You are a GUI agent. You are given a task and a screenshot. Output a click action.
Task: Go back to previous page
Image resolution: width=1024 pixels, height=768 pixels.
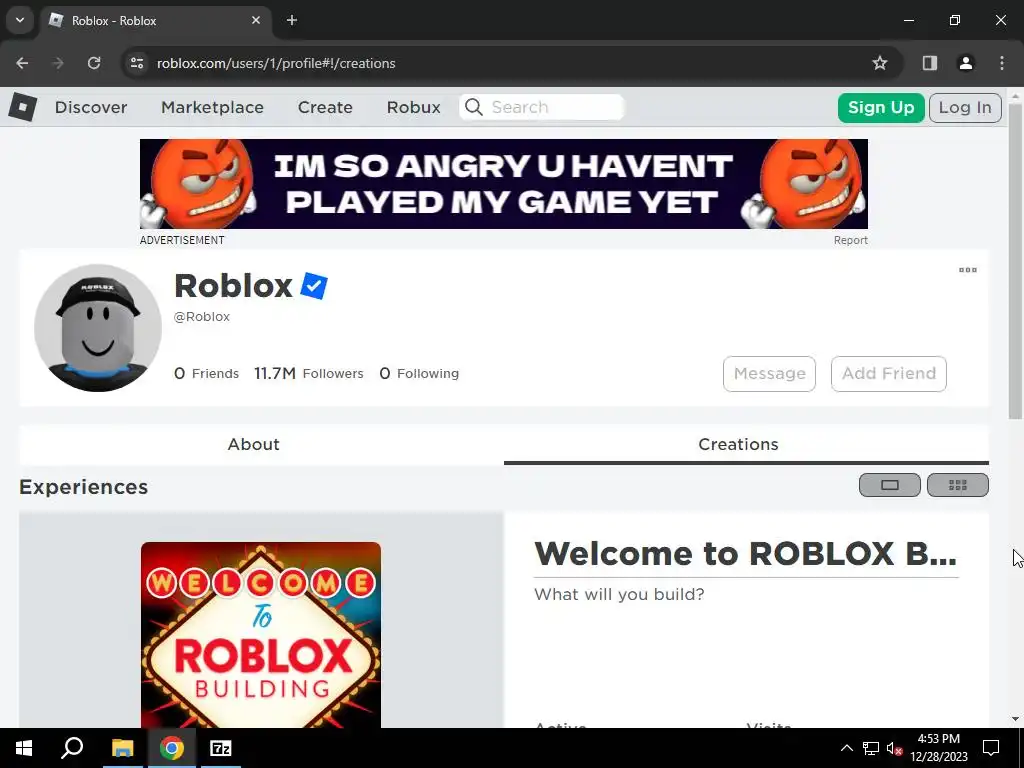point(22,63)
